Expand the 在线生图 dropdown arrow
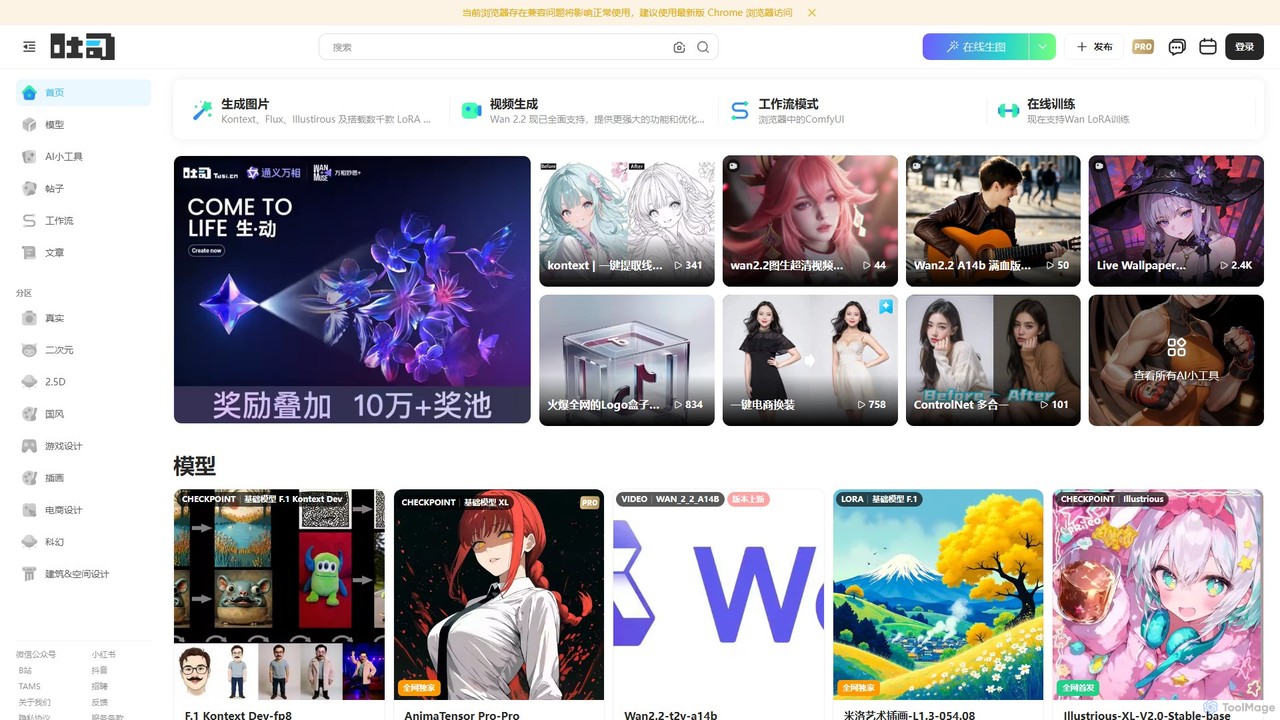The height and width of the screenshot is (720, 1280). pyautogui.click(x=1042, y=47)
